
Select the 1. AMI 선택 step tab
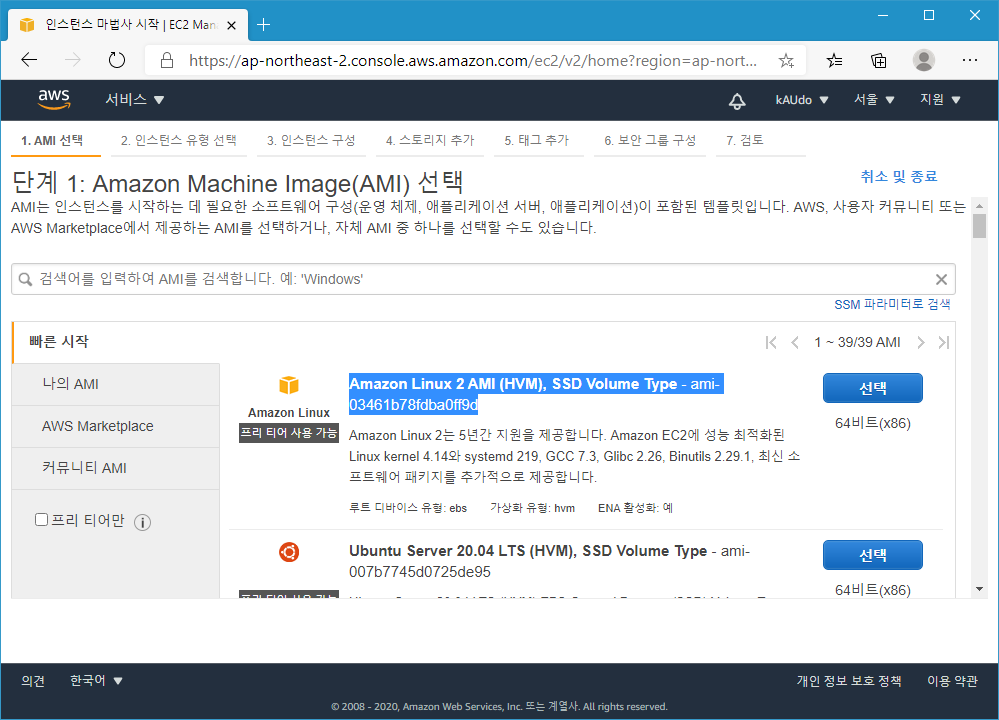pyautogui.click(x=52, y=140)
